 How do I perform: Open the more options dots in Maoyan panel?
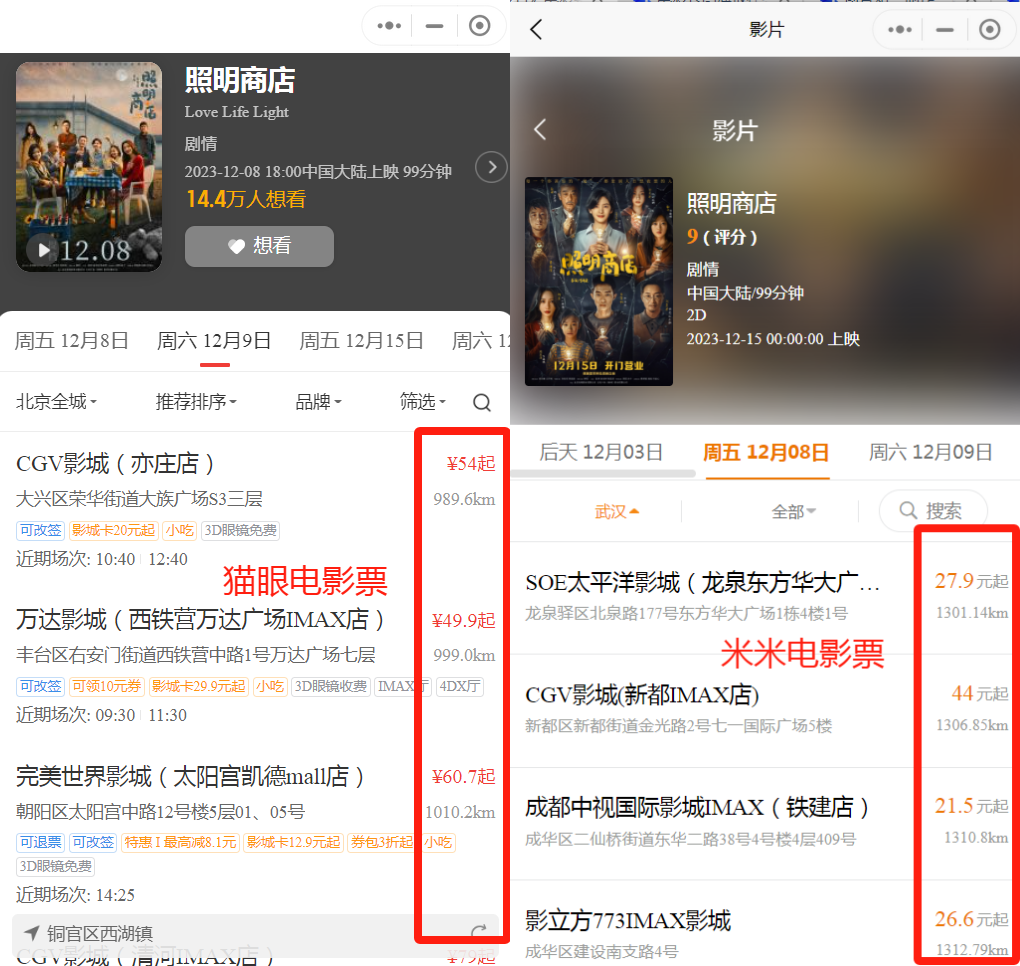tap(389, 26)
